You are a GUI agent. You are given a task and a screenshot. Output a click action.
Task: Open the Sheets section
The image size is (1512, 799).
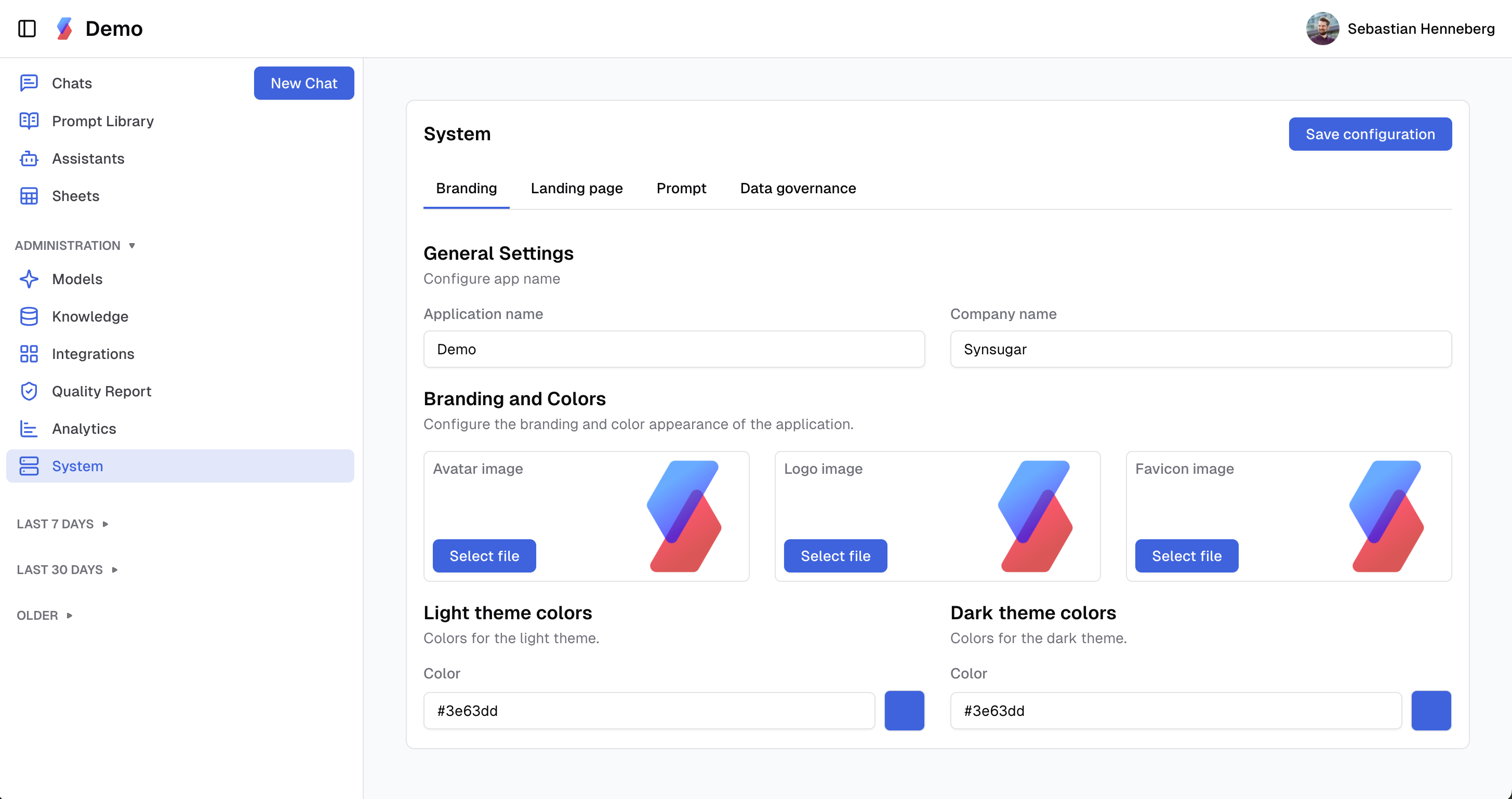(75, 195)
